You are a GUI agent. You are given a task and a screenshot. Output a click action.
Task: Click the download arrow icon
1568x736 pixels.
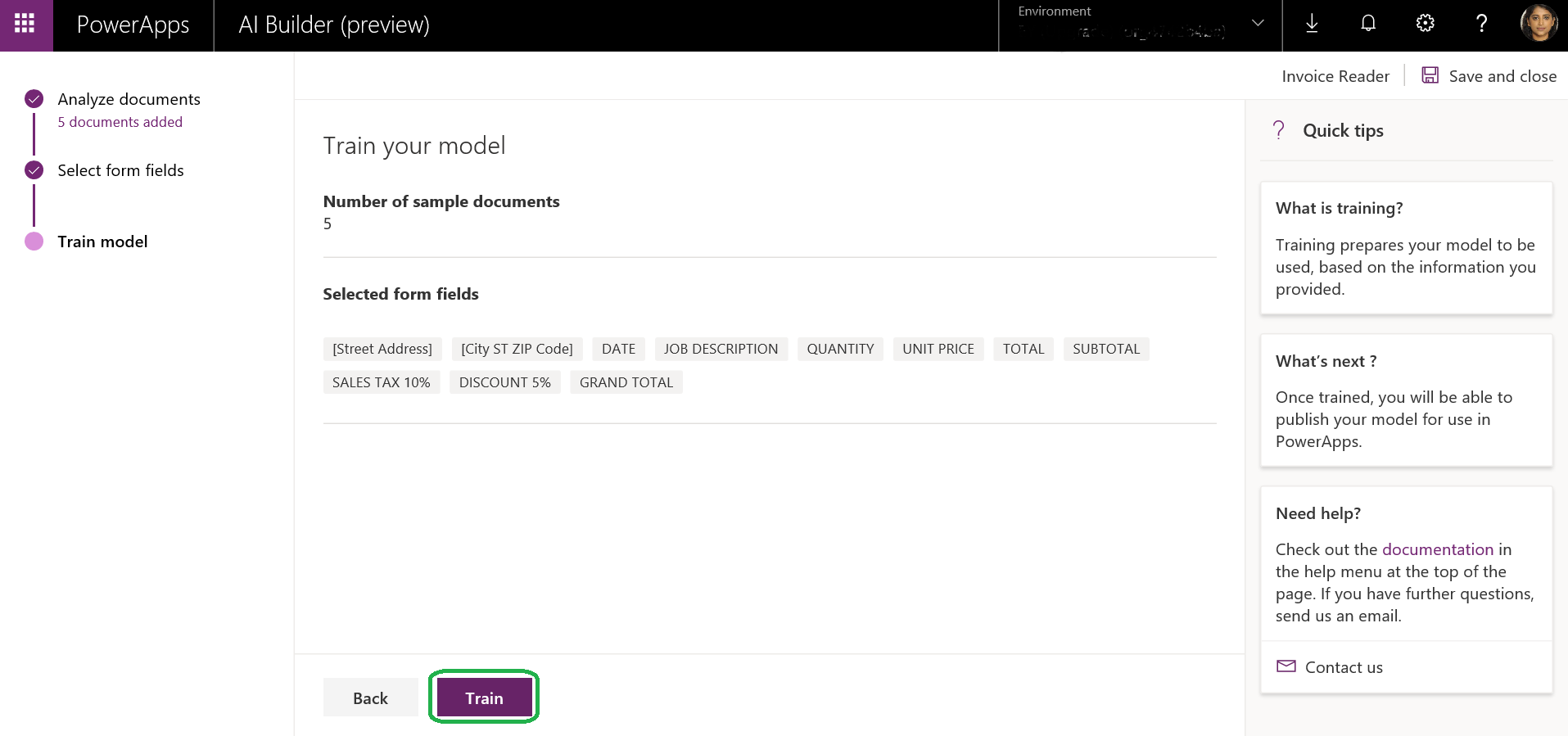point(1311,24)
